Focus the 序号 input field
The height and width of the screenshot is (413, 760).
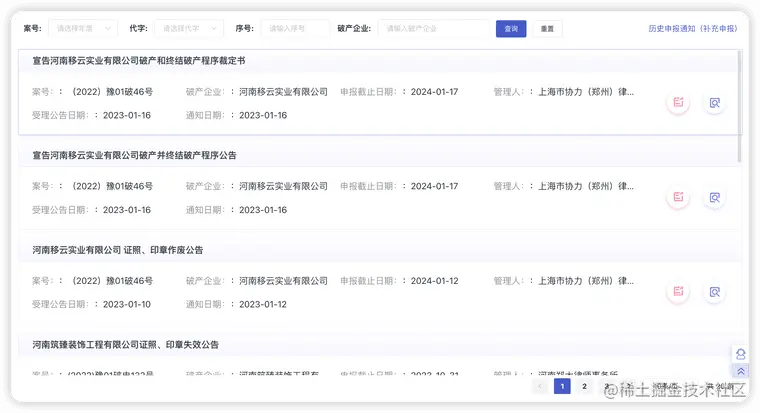coord(295,29)
